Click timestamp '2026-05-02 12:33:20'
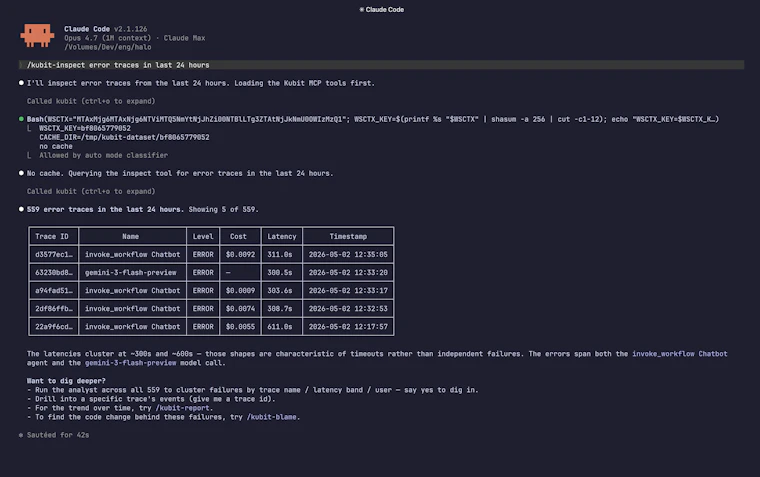 [348, 272]
